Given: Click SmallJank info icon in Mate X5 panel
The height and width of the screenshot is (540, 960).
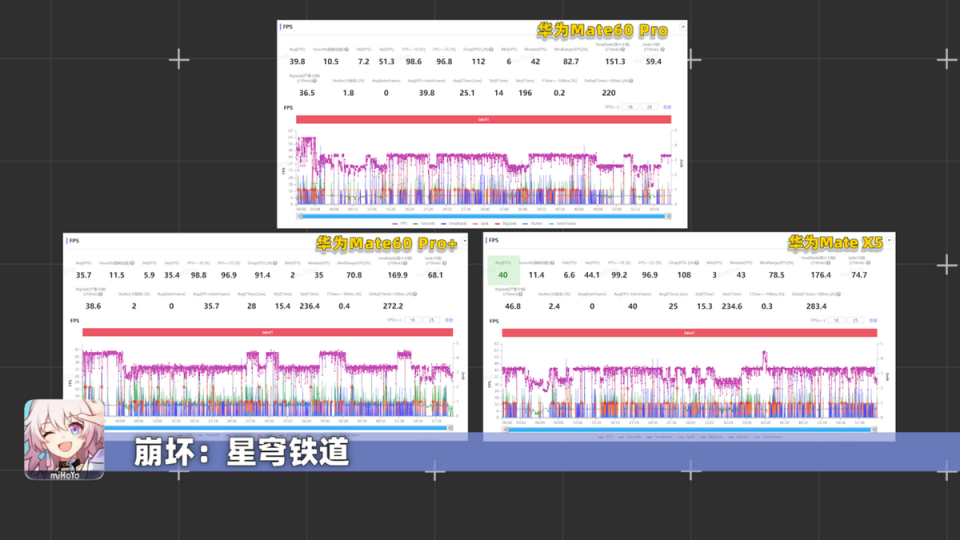Looking at the screenshot, I should click(829, 263).
